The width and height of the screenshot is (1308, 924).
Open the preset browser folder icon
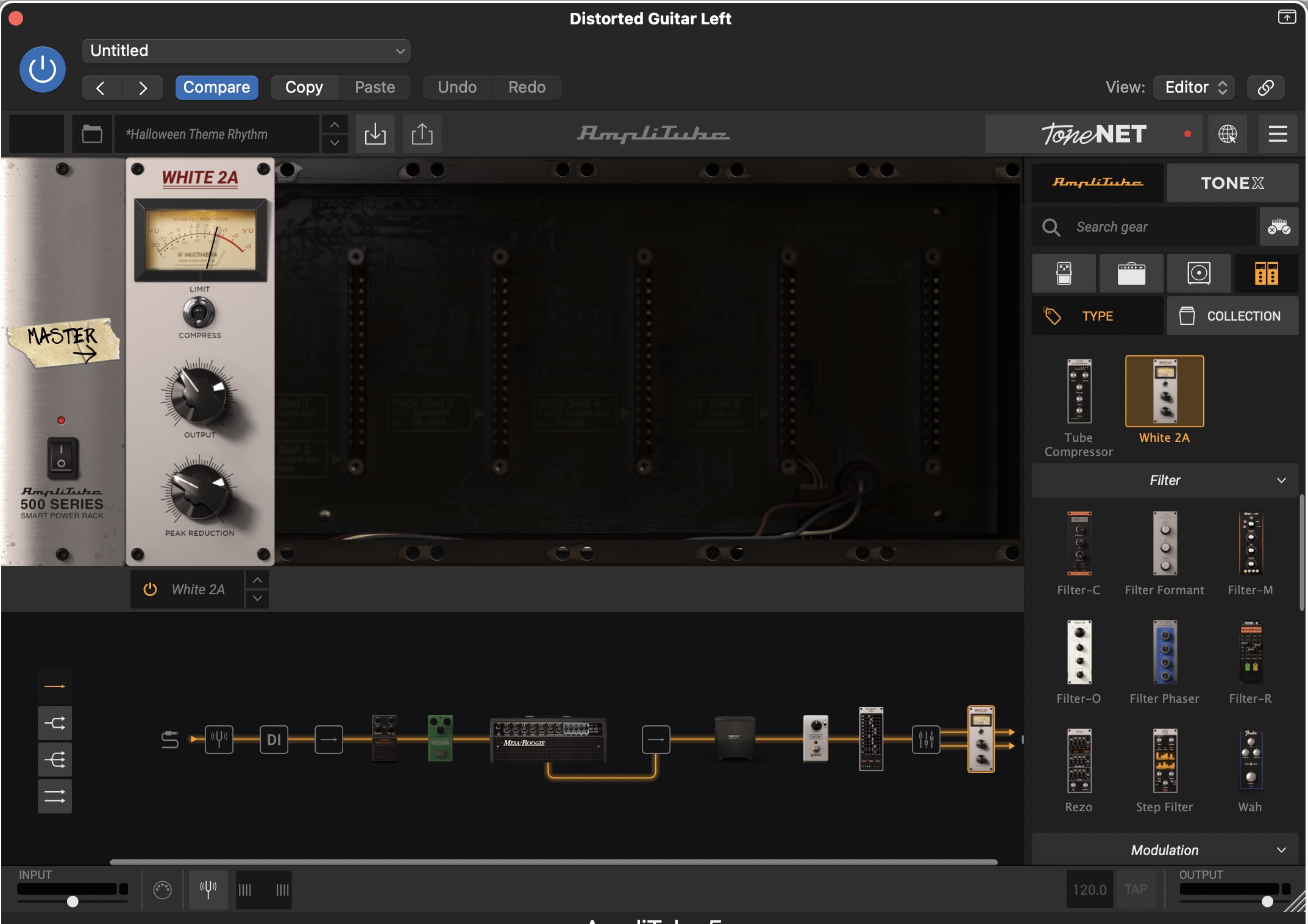[92, 134]
